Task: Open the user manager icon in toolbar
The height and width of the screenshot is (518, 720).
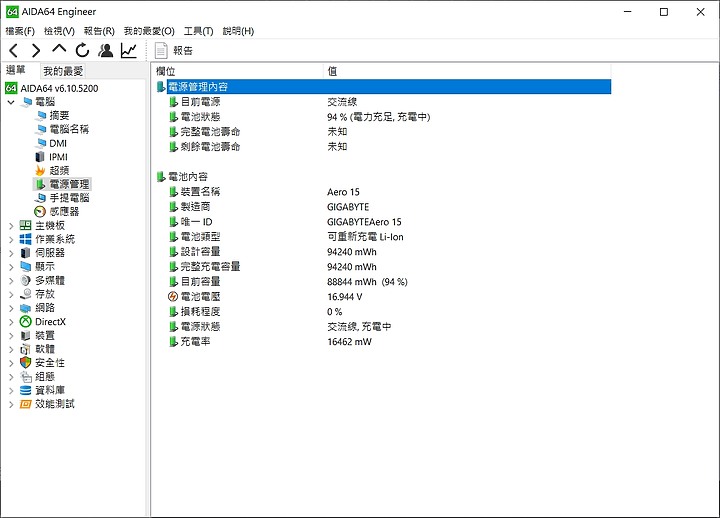Action: tap(106, 50)
